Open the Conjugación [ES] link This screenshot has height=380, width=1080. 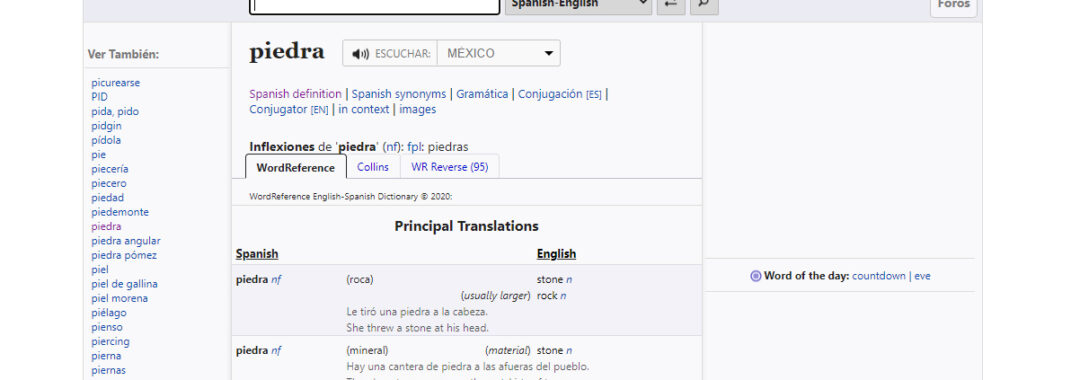click(559, 94)
